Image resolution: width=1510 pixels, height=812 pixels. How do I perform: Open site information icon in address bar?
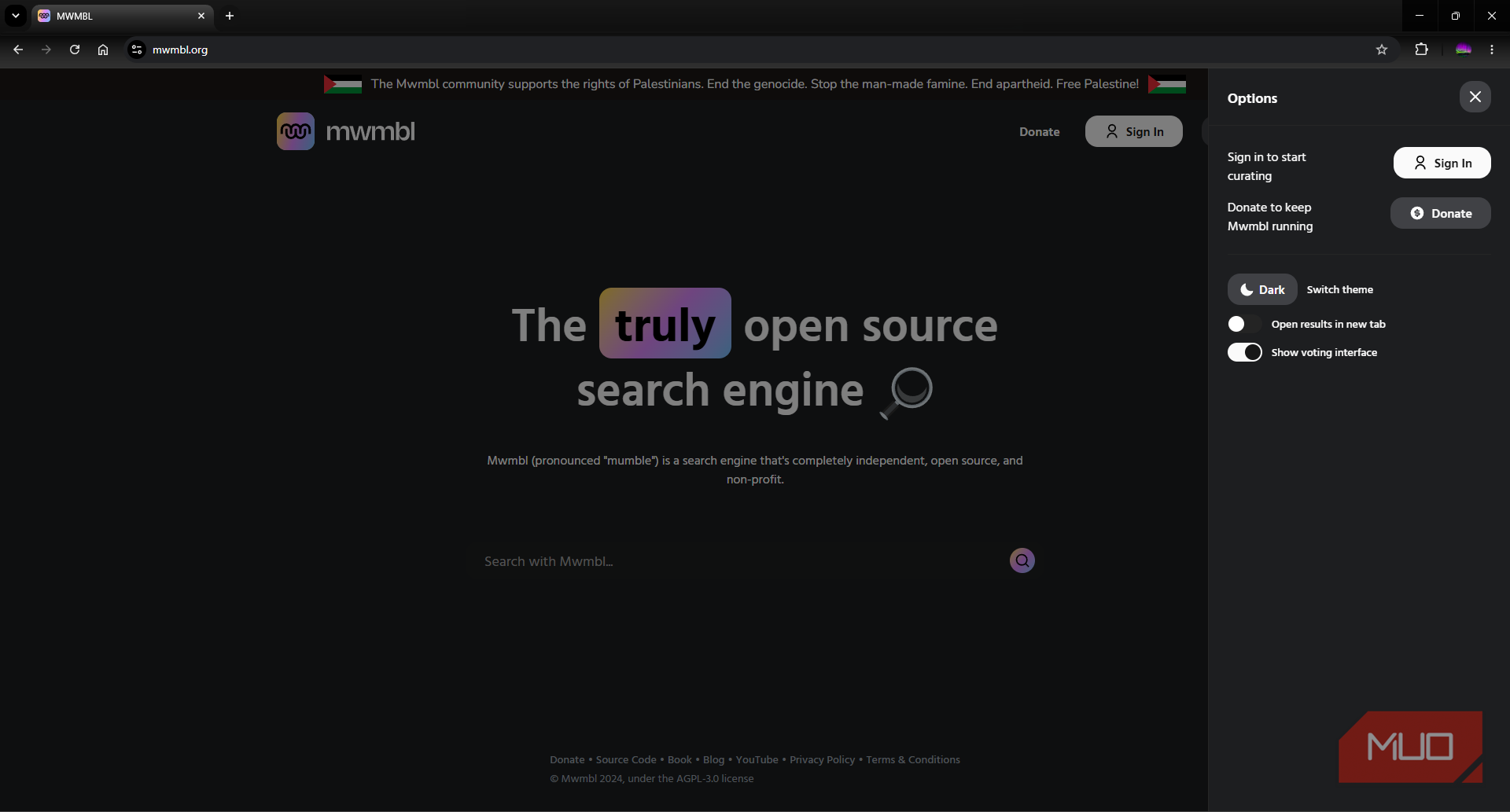137,50
